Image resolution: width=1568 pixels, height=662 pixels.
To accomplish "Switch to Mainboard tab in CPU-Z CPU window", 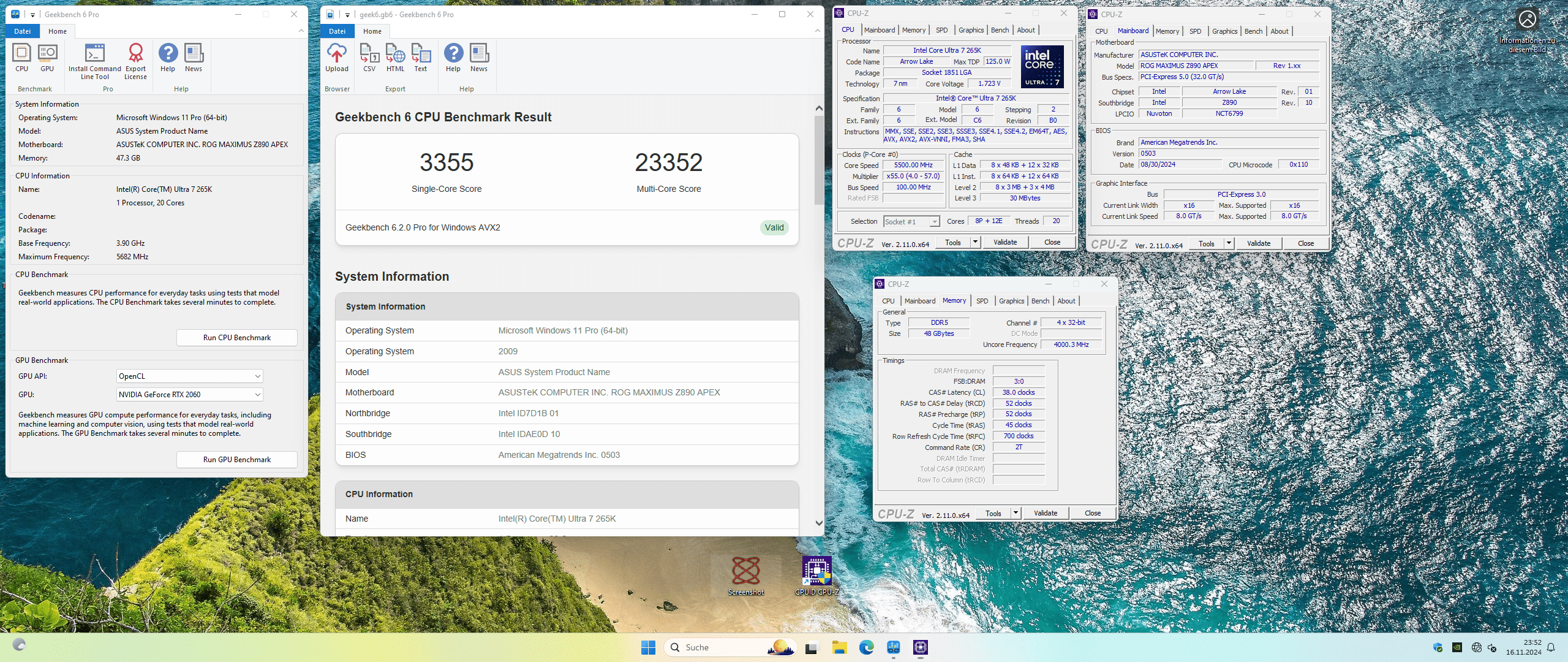I will click(880, 30).
